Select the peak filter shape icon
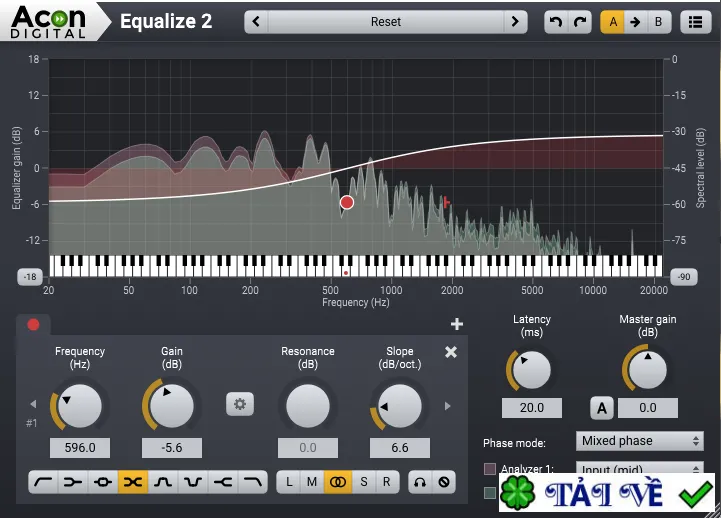This screenshot has height=518, width=721. 103,482
